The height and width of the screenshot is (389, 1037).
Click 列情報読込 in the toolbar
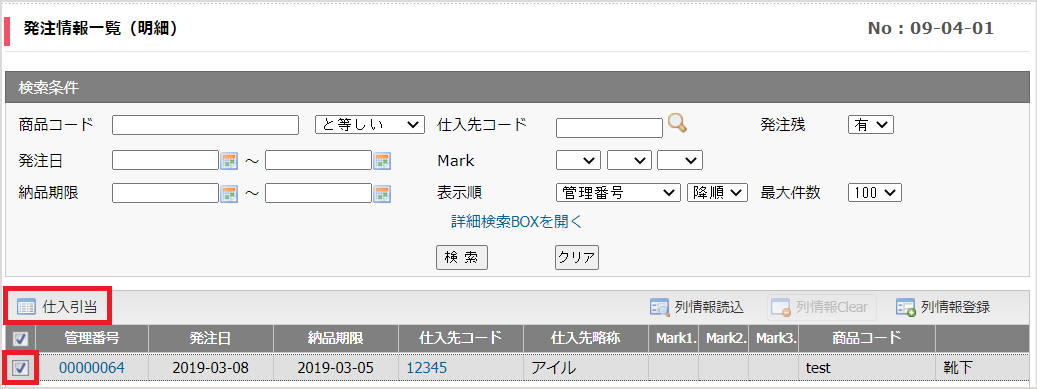click(x=697, y=307)
